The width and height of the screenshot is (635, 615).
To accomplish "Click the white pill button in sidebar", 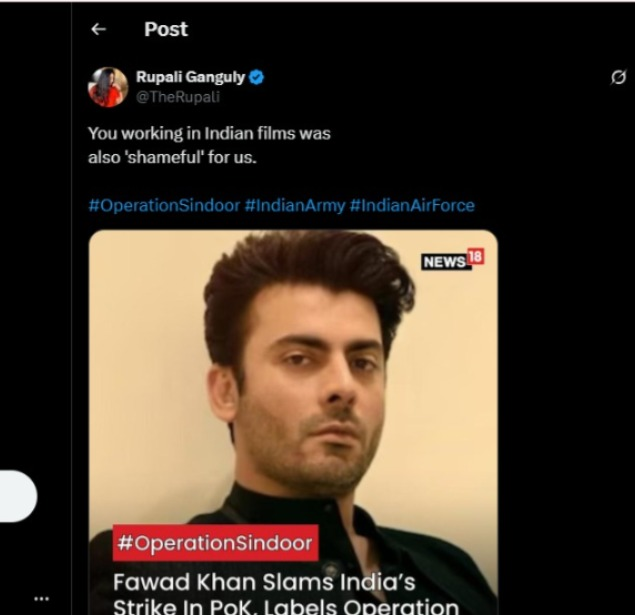I will pyautogui.click(x=18, y=496).
